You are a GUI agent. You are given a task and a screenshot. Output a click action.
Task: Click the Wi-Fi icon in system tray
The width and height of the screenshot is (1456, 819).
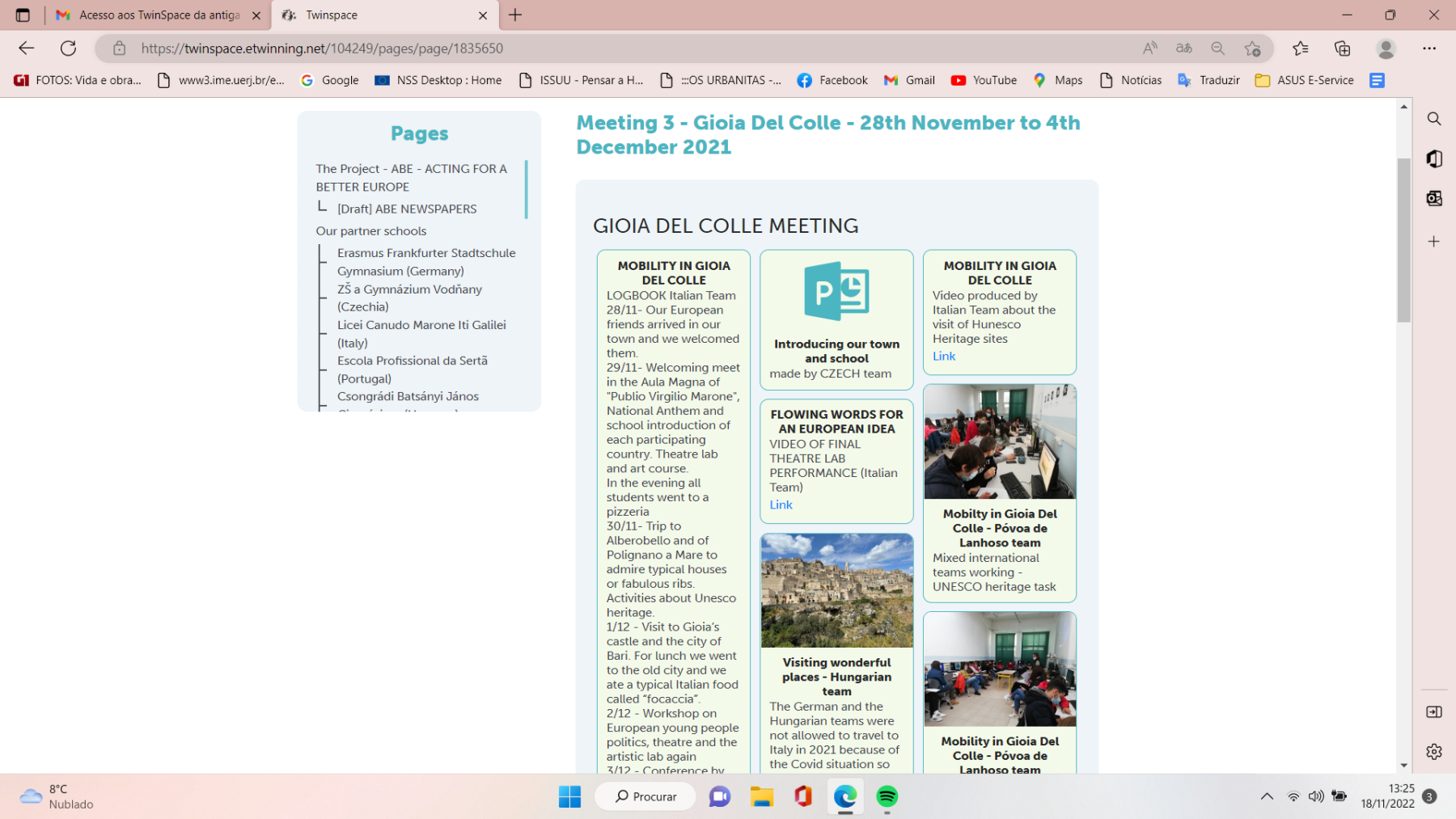(x=1293, y=796)
